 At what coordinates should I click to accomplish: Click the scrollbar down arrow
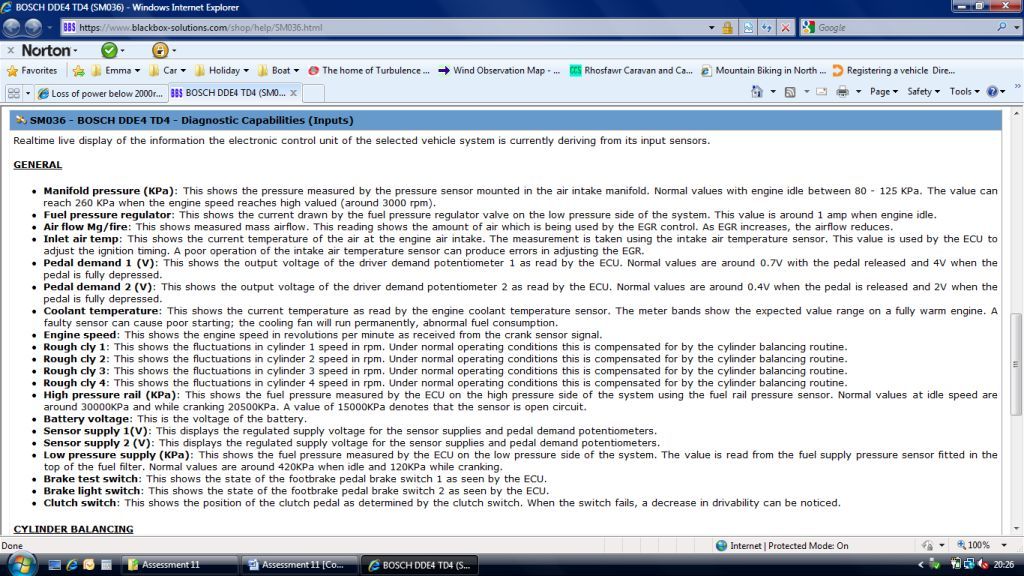(1016, 528)
